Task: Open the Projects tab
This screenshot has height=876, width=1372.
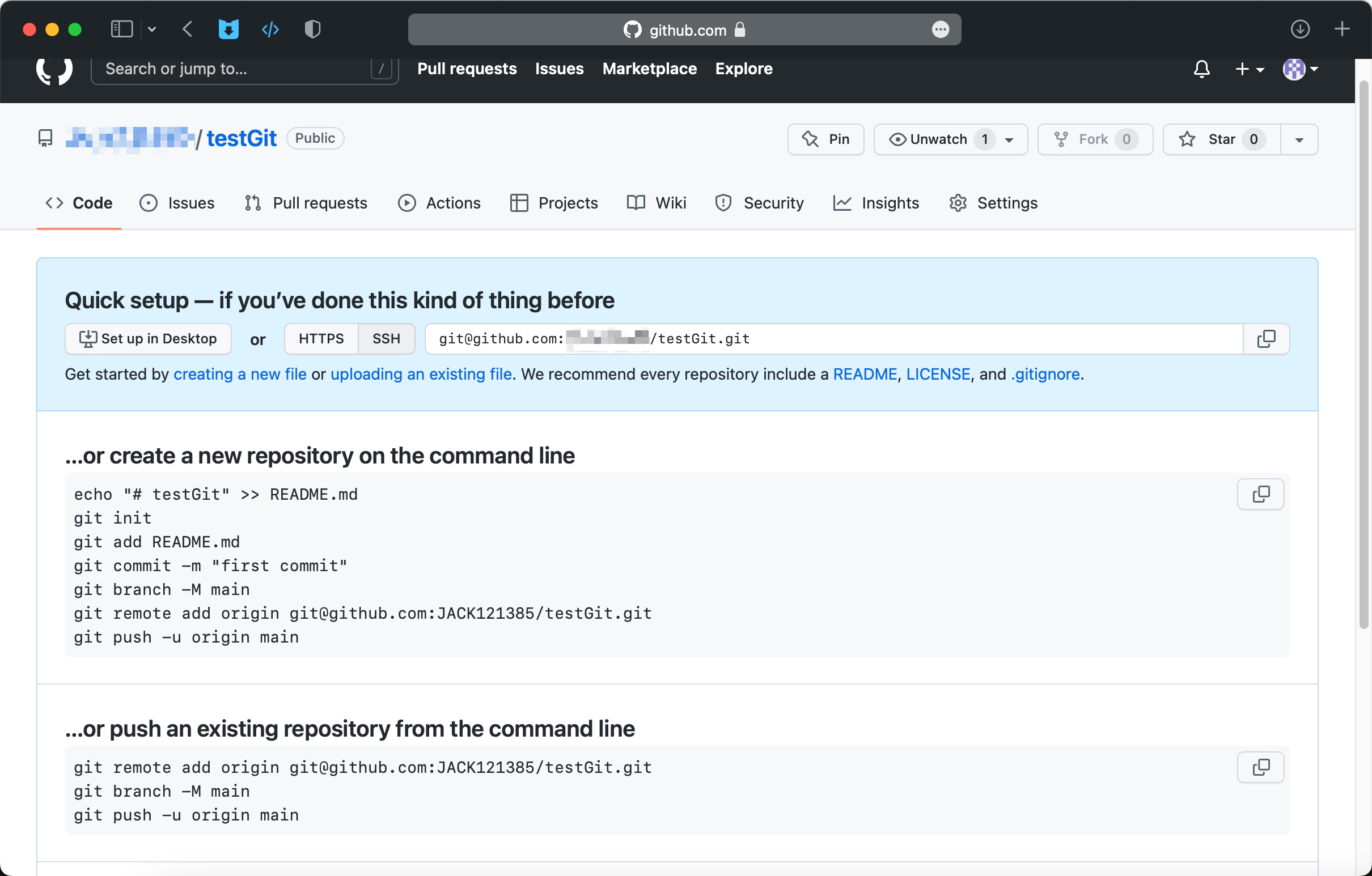Action: 554,203
